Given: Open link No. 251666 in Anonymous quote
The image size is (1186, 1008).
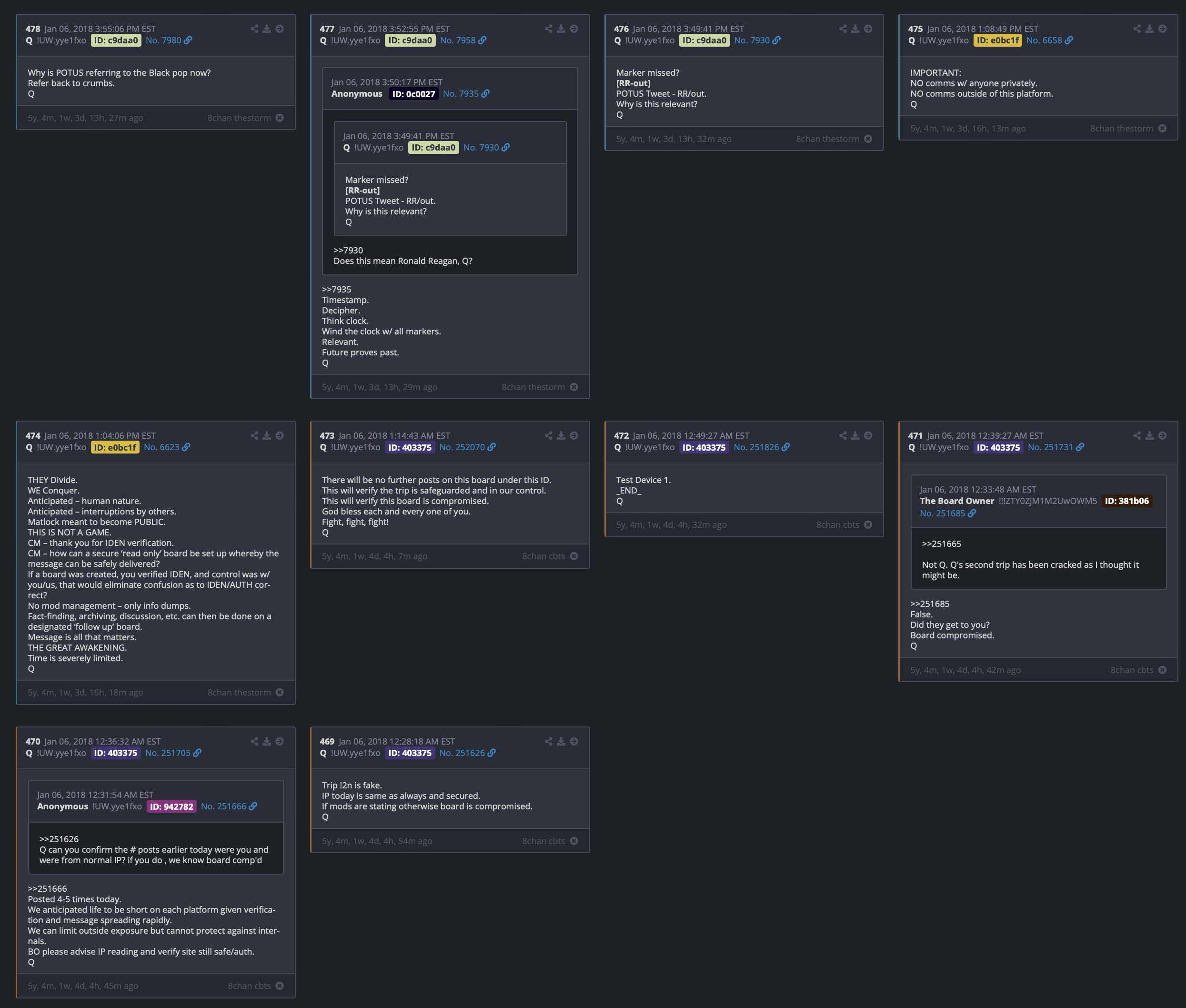Looking at the screenshot, I should [229, 806].
